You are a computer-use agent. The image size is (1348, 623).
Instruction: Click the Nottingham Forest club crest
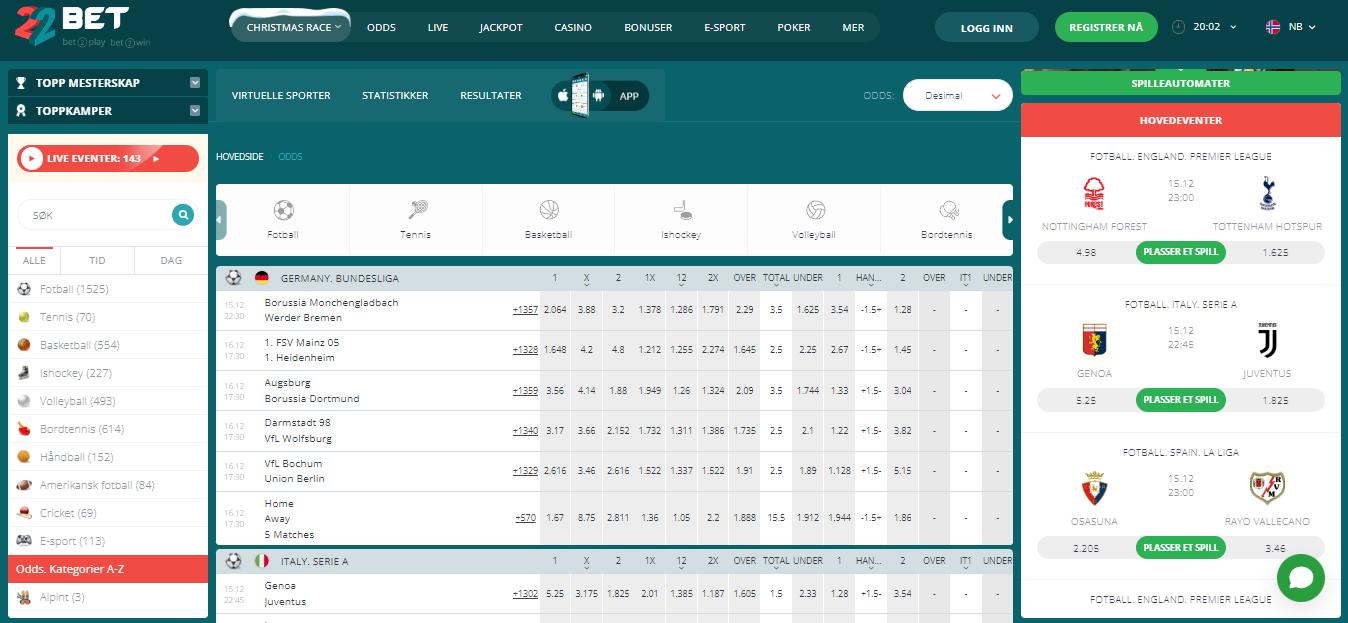1094,194
